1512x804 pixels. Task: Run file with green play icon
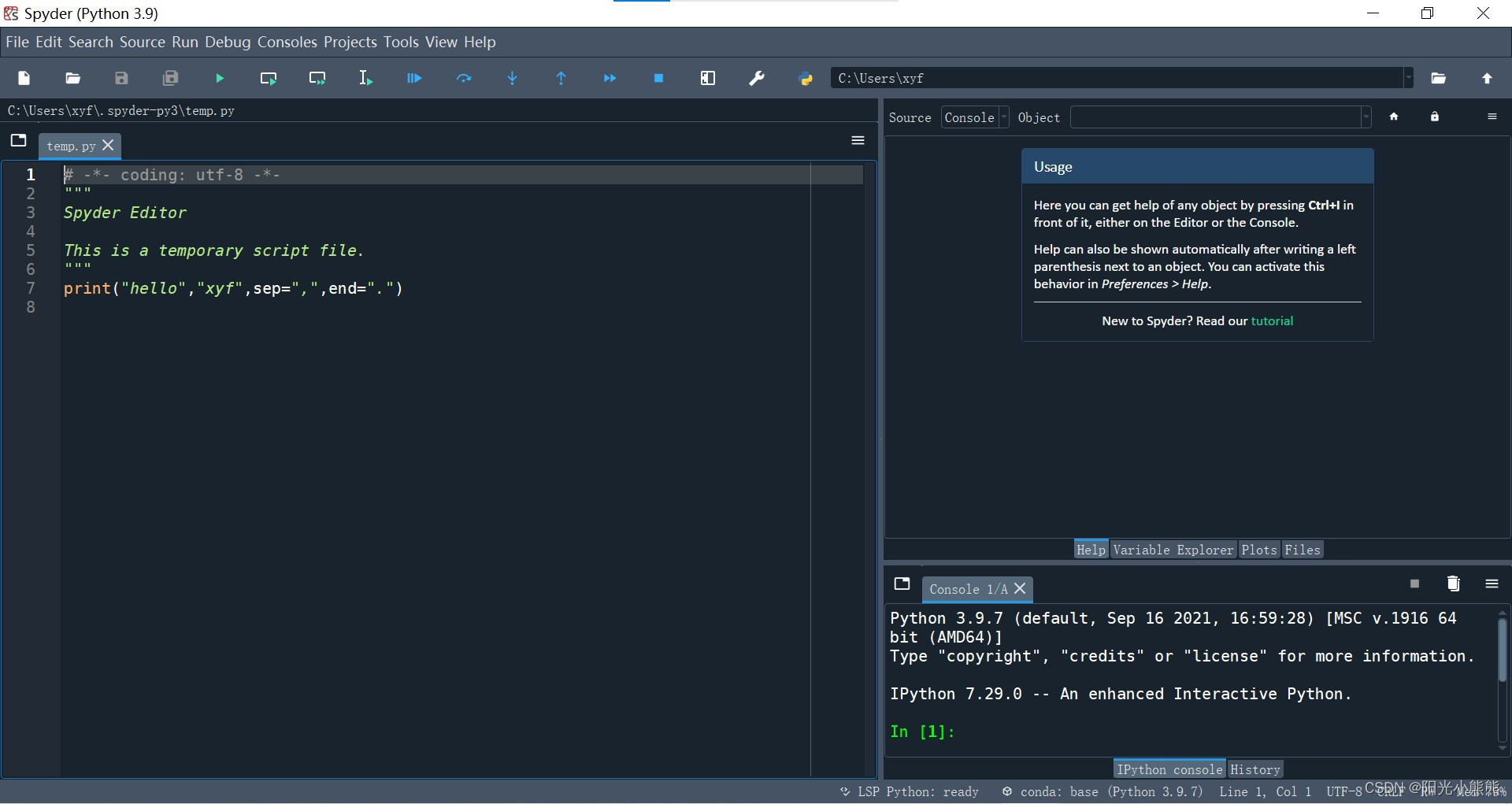pos(220,78)
